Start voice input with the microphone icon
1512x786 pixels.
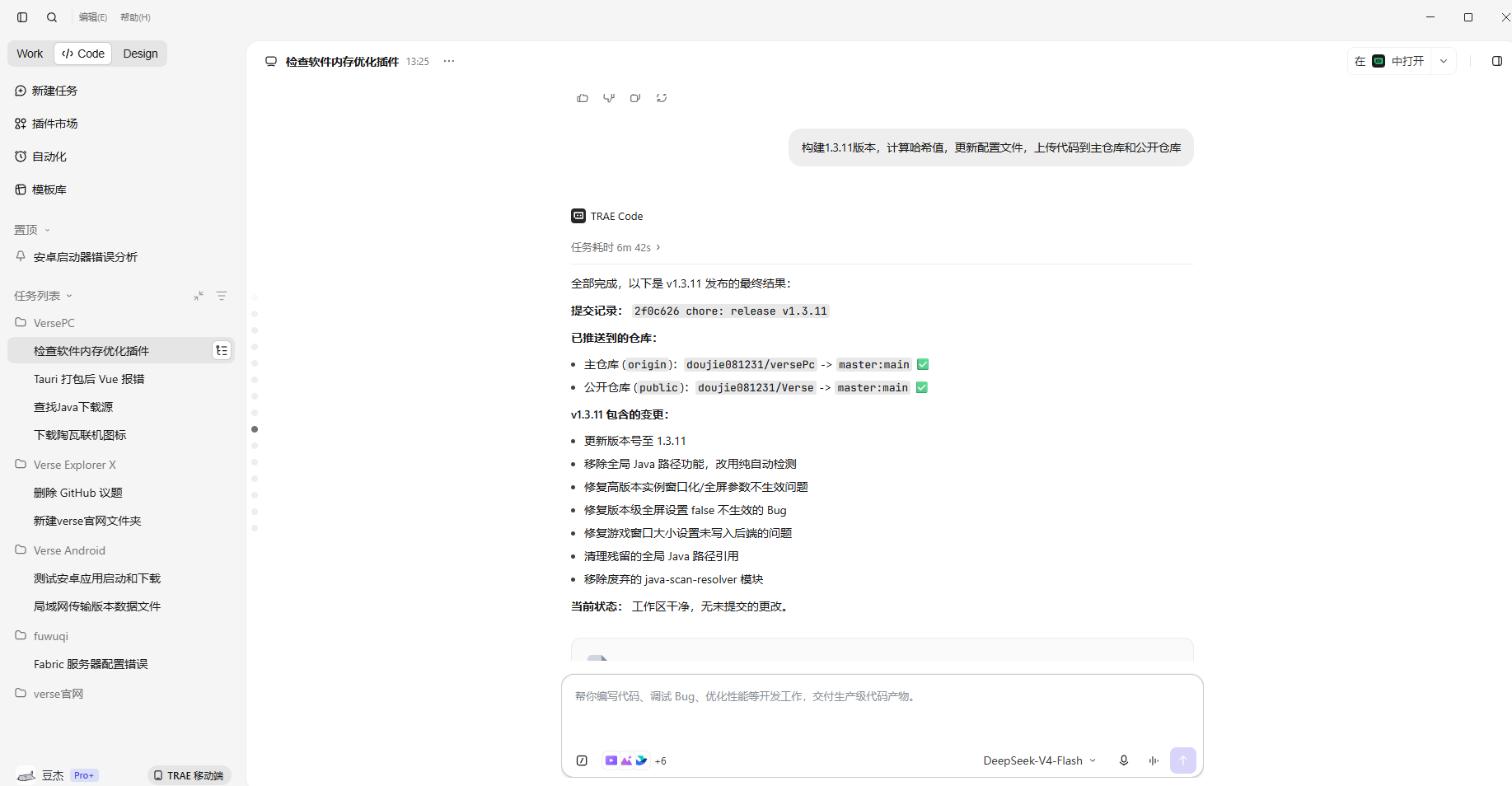(x=1124, y=760)
